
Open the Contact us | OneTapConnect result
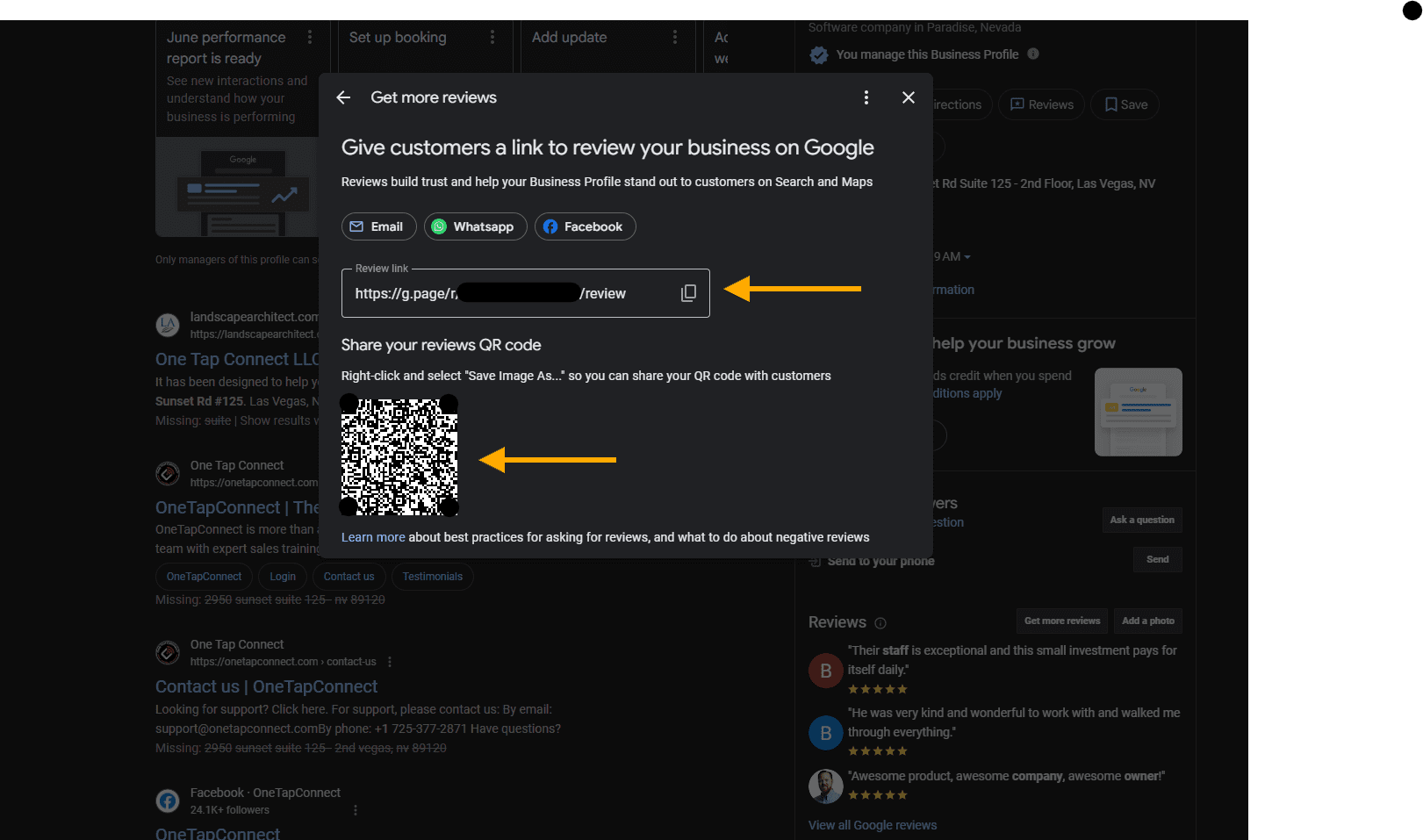tap(266, 686)
